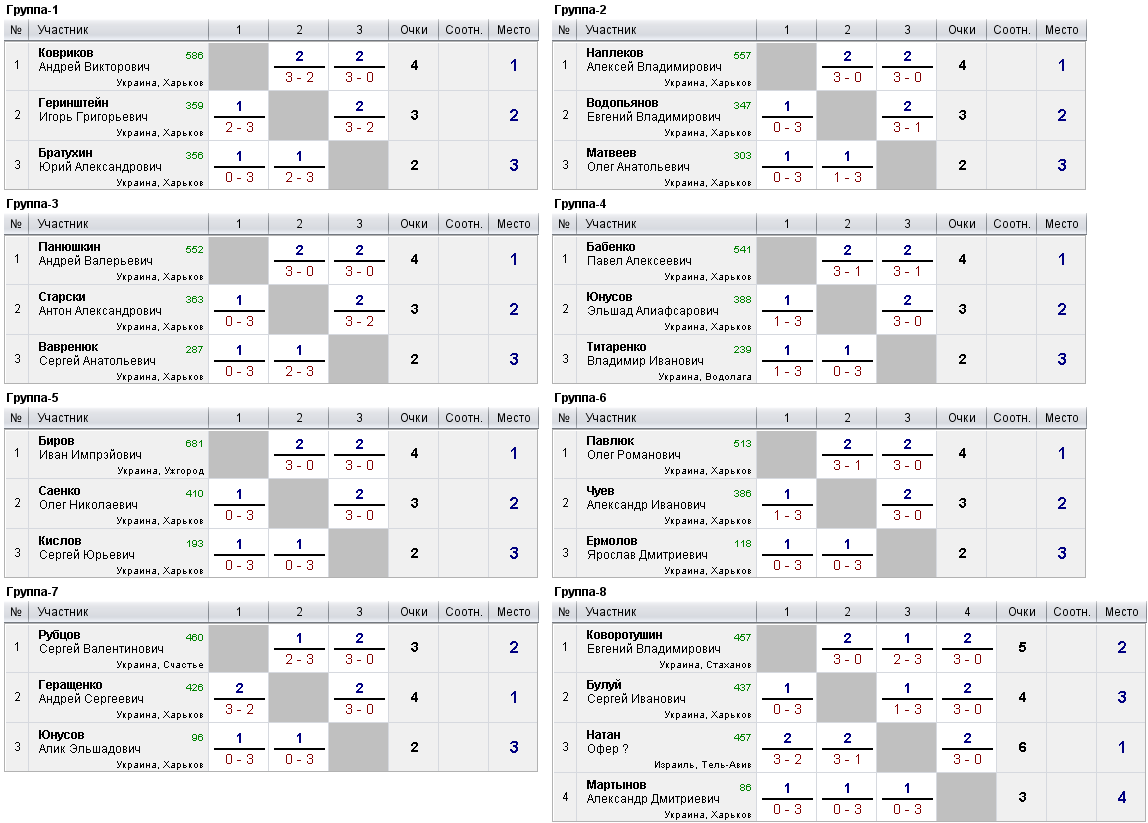1148x823 pixels.
Task: Click the Место header in Группа-8
Action: pos(1121,612)
